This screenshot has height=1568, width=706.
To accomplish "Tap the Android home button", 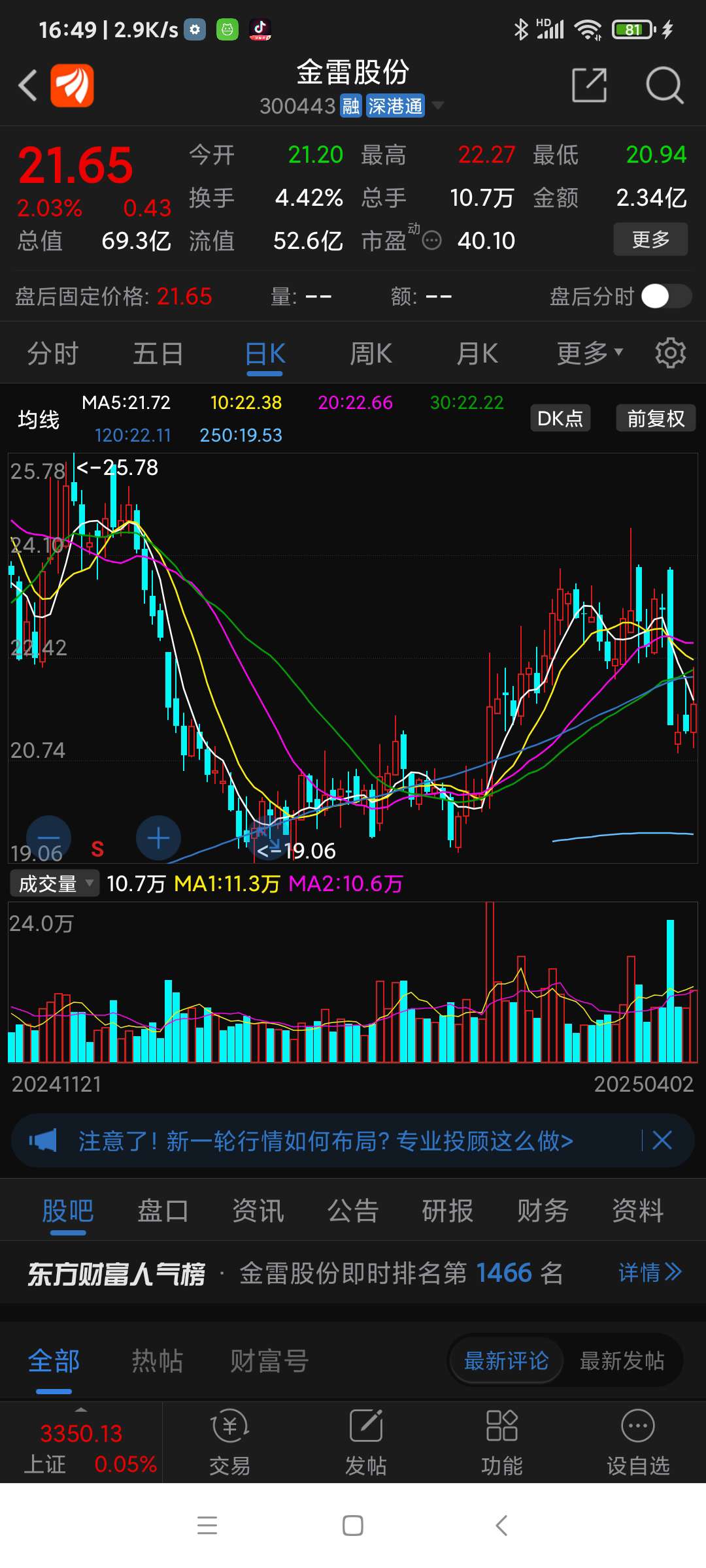I will click(x=353, y=1526).
